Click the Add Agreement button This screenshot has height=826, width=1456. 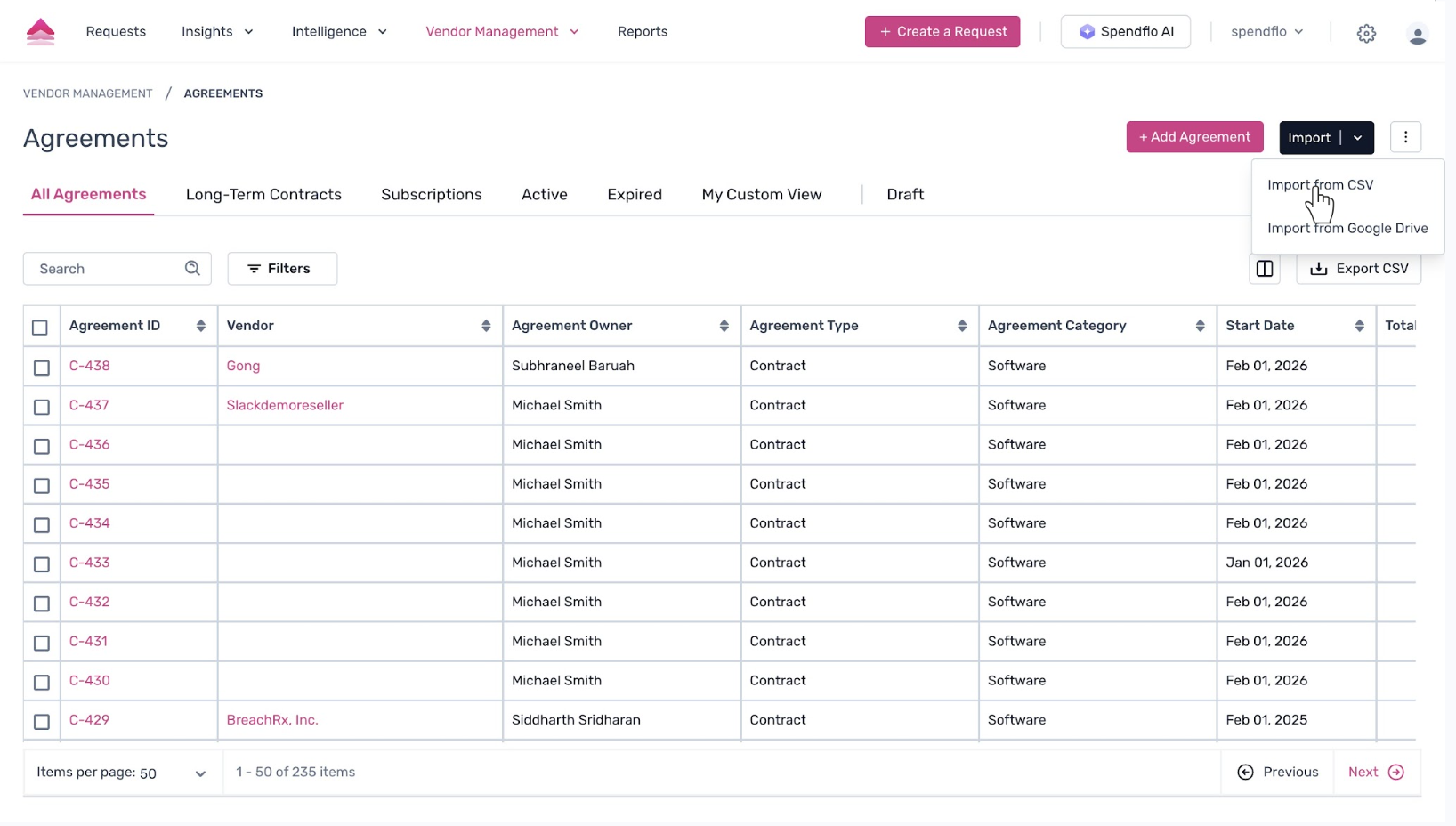coord(1194,137)
